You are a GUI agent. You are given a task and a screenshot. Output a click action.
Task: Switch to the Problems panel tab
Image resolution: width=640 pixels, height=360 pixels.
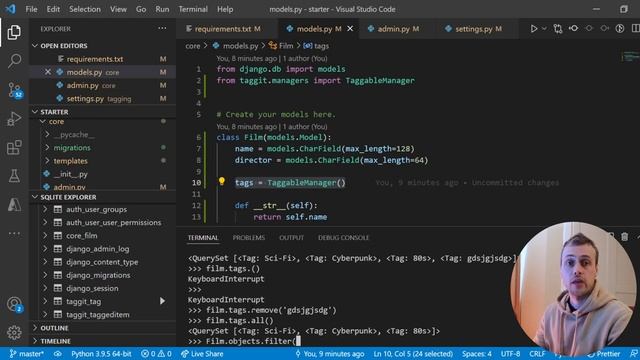pos(249,238)
